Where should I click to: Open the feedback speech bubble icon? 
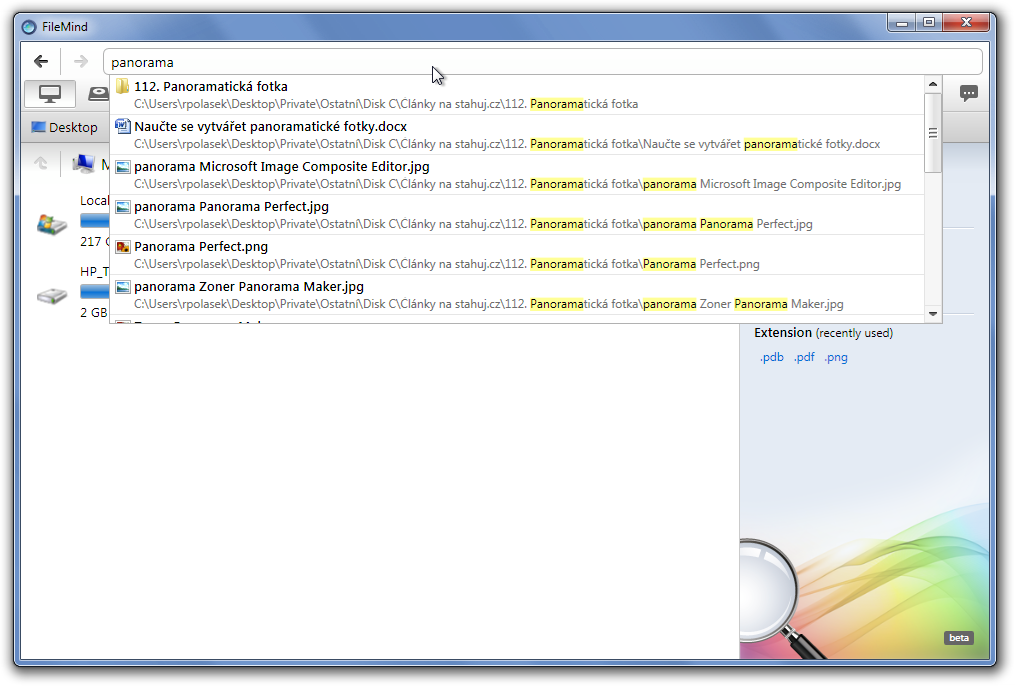[x=968, y=93]
